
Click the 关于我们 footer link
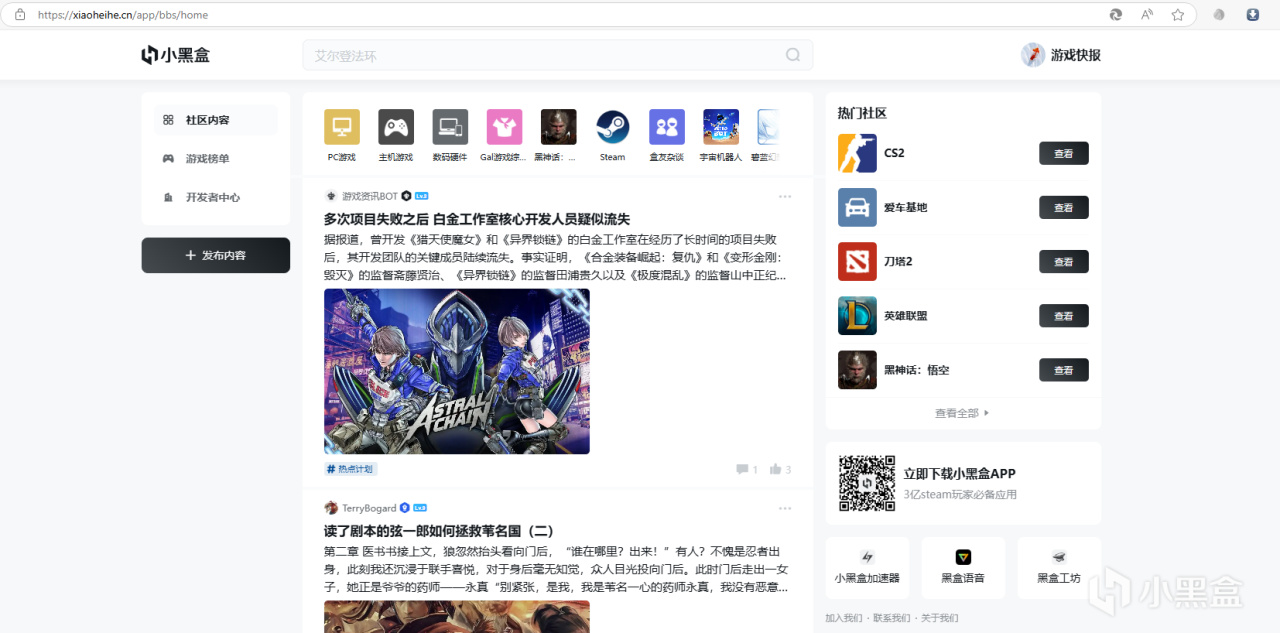(940, 618)
